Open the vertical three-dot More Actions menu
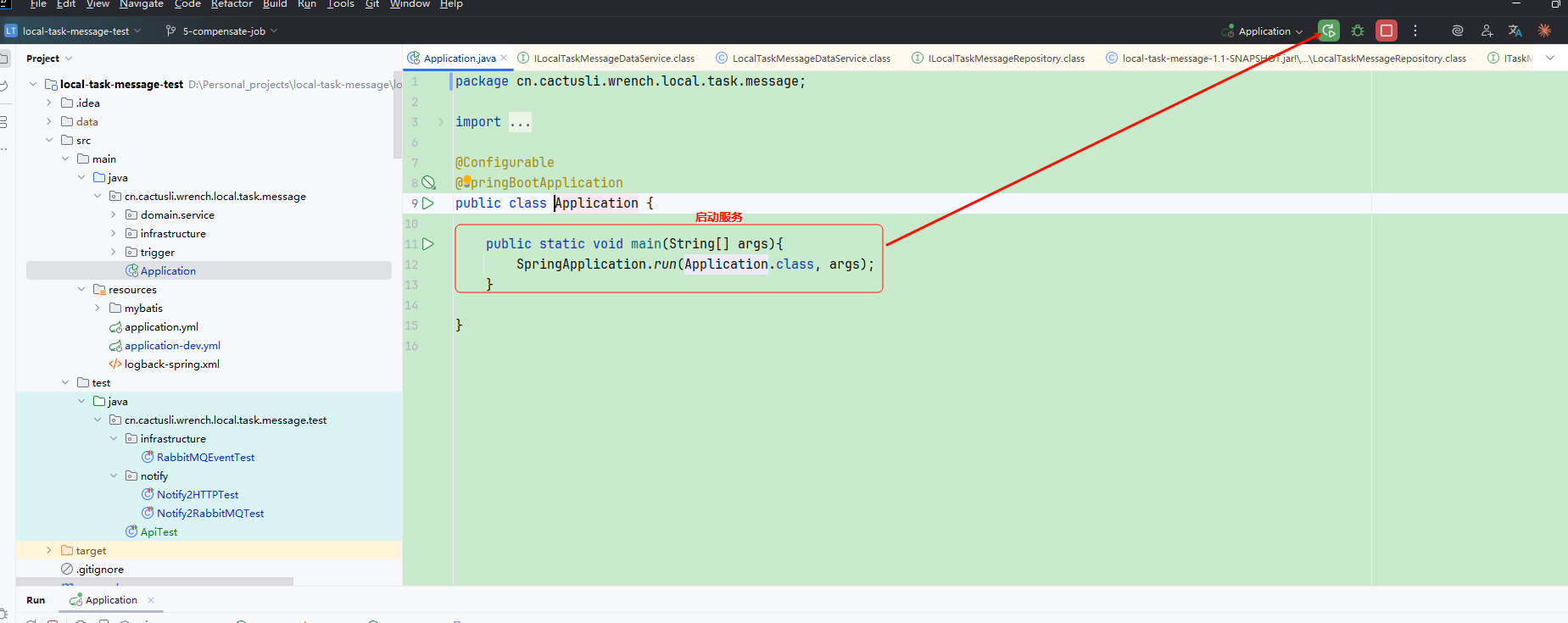The height and width of the screenshot is (623, 1568). pos(1415,31)
